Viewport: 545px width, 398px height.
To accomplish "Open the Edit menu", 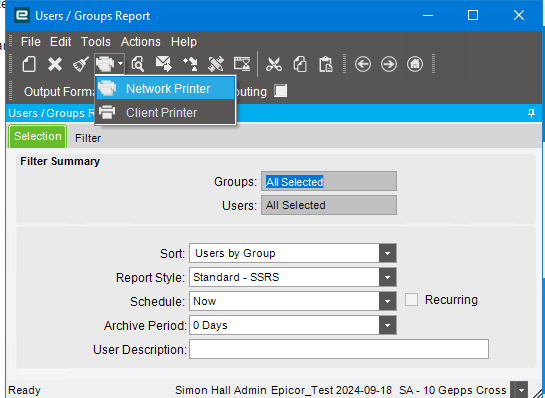I will 60,42.
